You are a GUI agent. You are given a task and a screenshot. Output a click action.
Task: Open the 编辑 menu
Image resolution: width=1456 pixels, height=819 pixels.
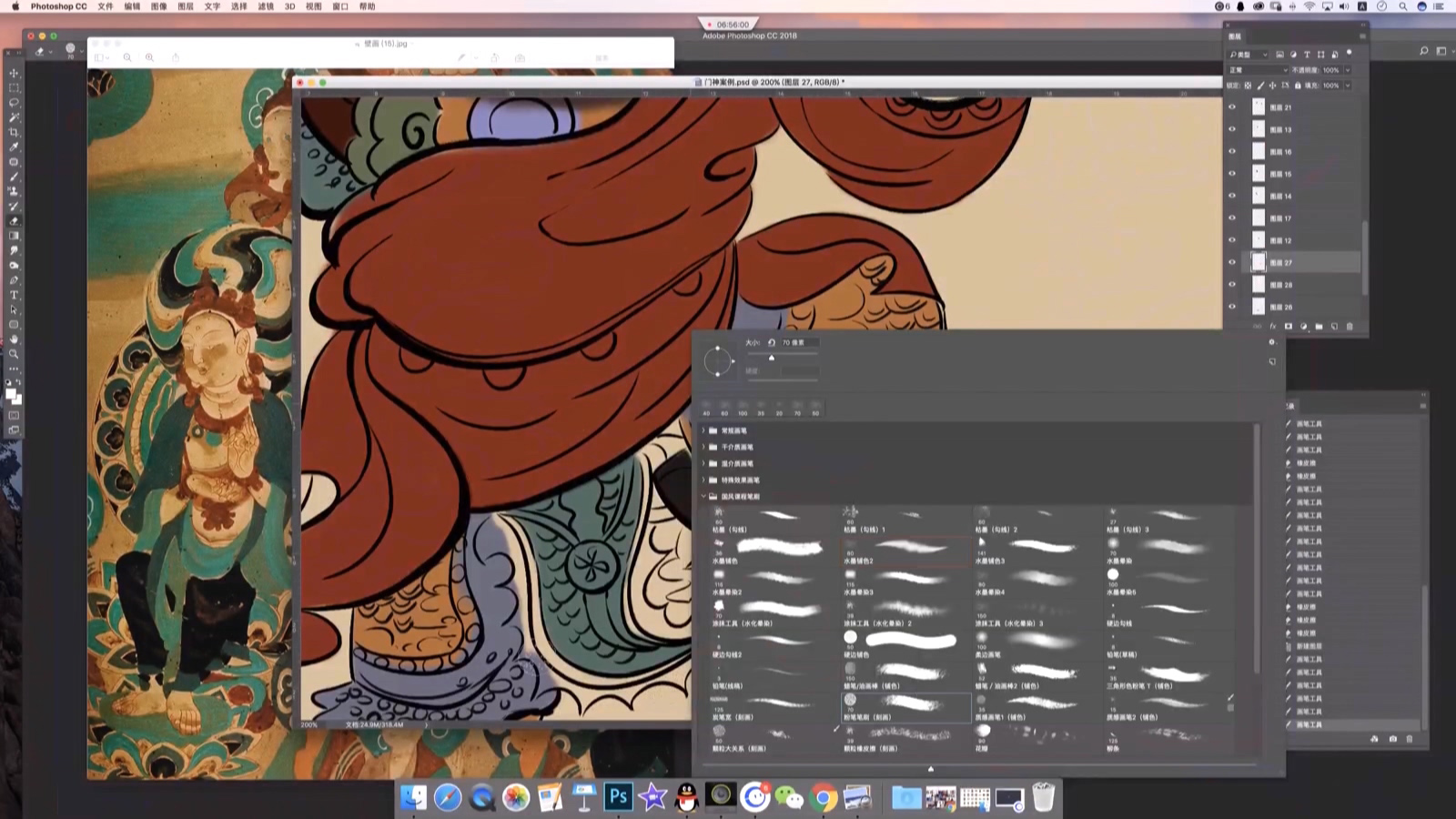[132, 6]
